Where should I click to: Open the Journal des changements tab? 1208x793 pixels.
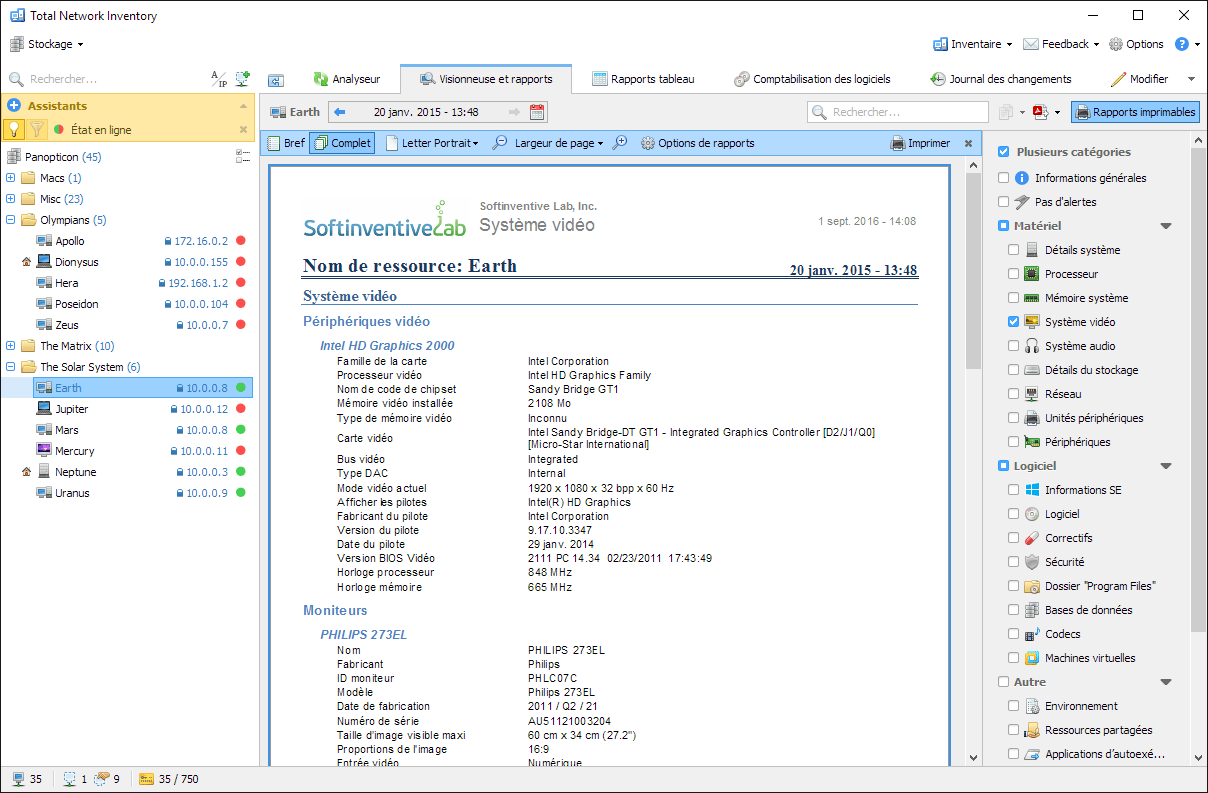pyautogui.click(x=1000, y=79)
